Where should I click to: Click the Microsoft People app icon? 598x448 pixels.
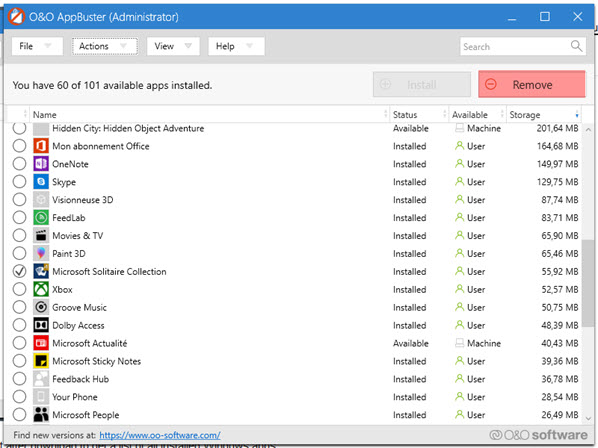tap(41, 415)
